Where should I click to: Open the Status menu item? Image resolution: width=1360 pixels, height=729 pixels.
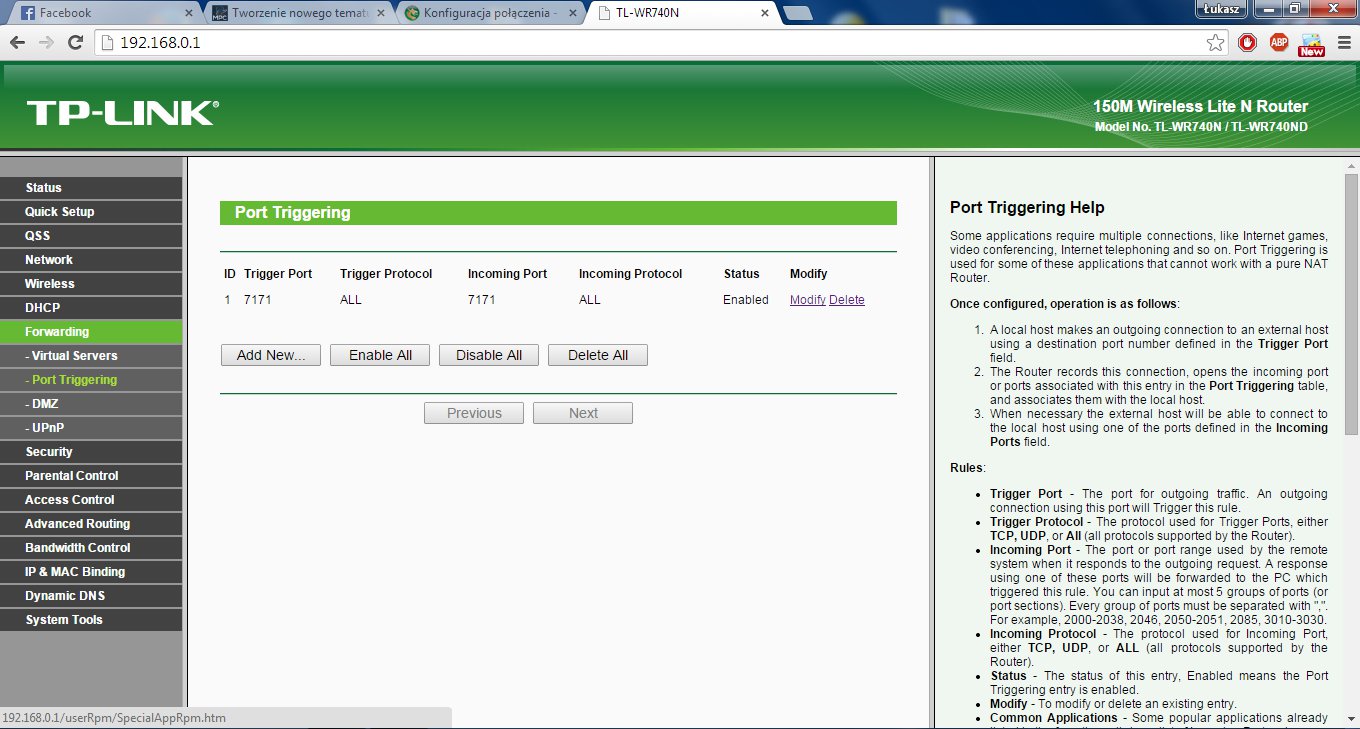click(x=91, y=188)
